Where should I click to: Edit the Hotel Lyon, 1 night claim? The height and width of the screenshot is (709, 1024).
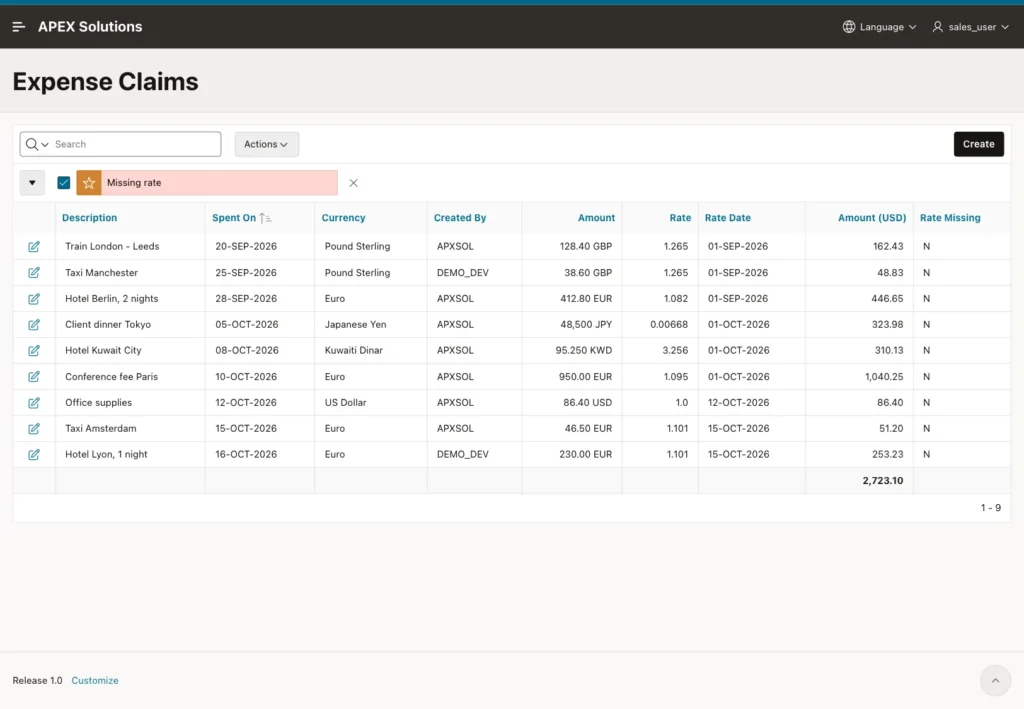34,454
